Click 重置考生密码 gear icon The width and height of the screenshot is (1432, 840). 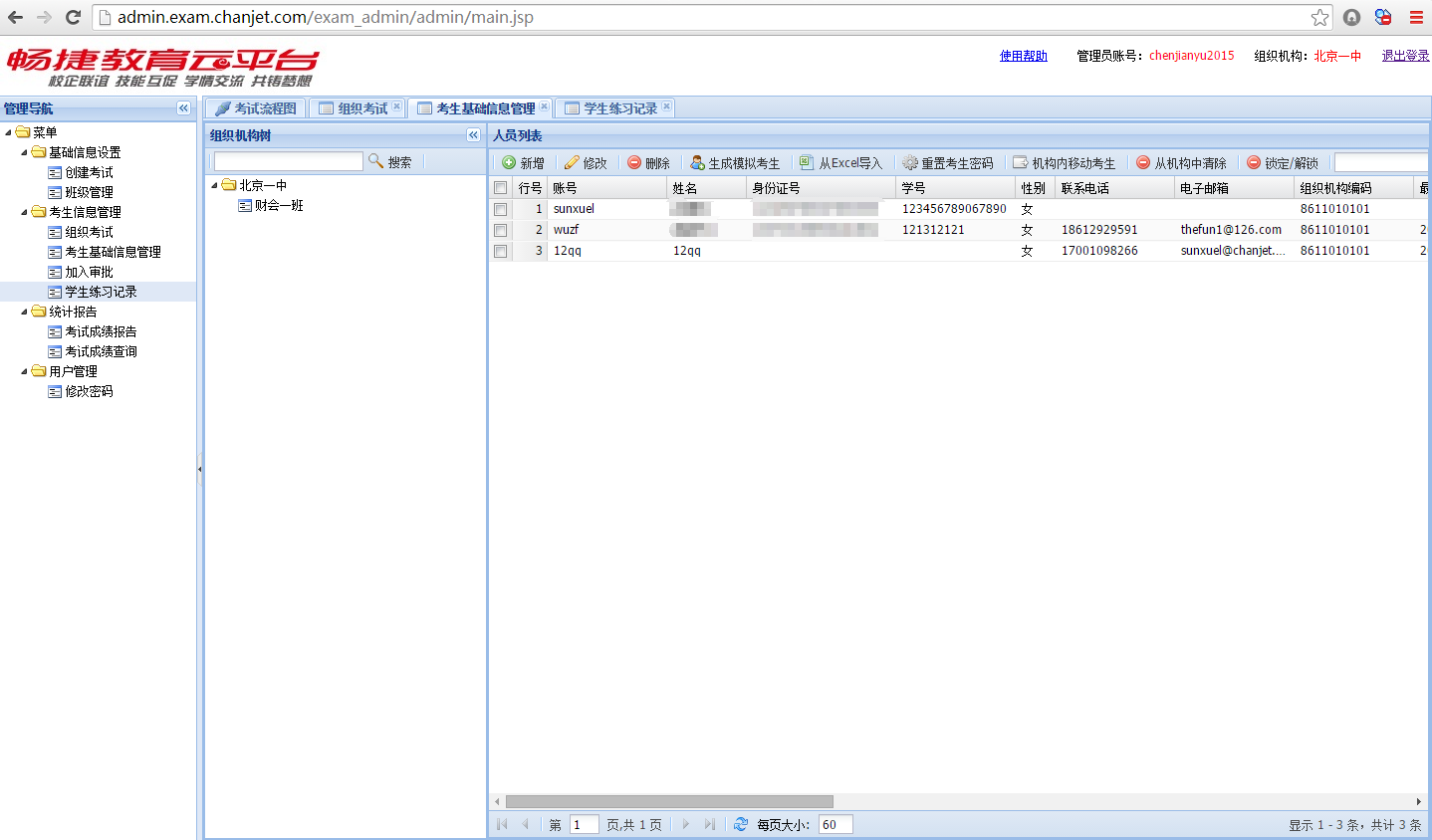click(x=910, y=163)
